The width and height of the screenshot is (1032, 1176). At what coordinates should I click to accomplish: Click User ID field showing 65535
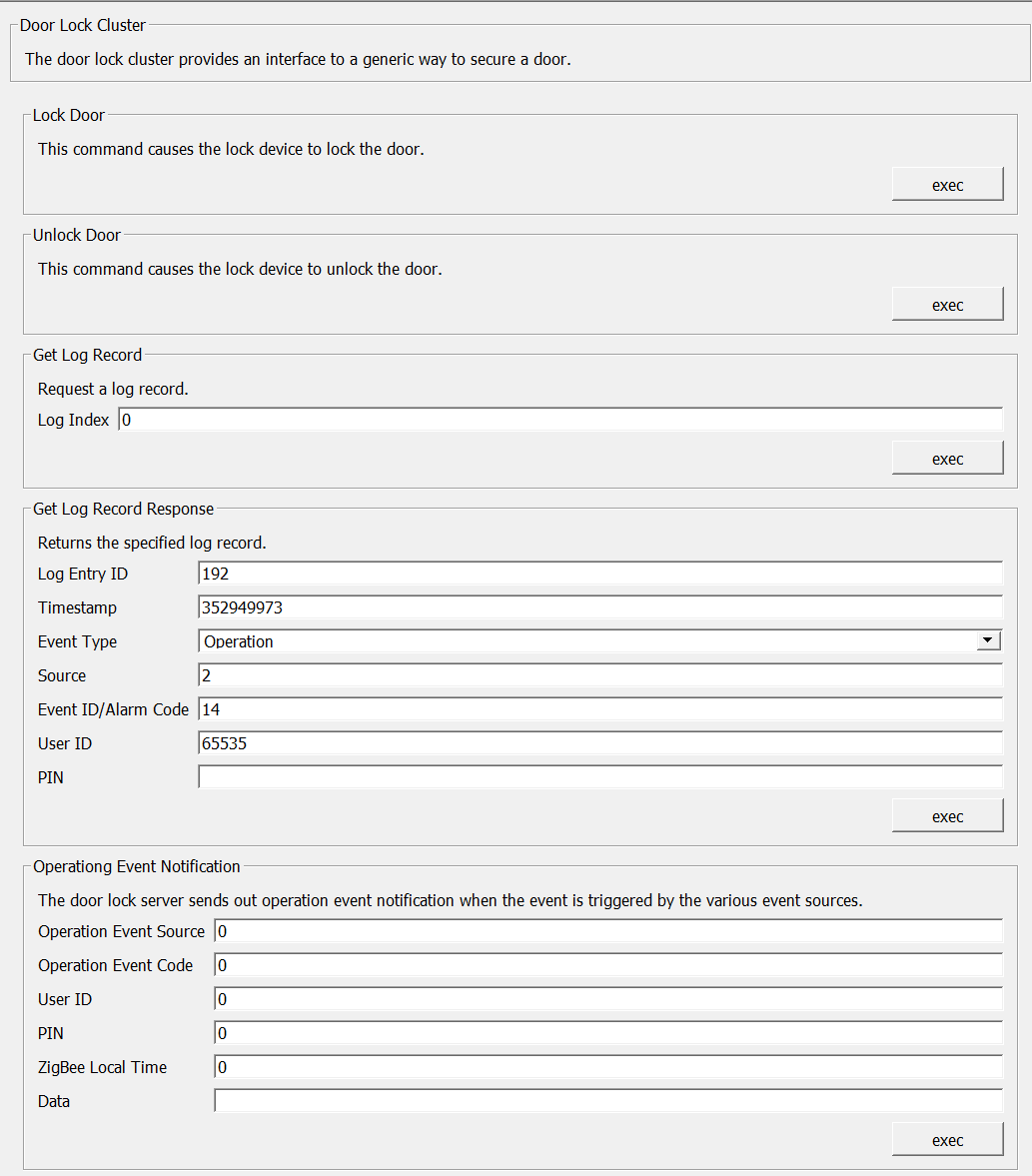600,743
